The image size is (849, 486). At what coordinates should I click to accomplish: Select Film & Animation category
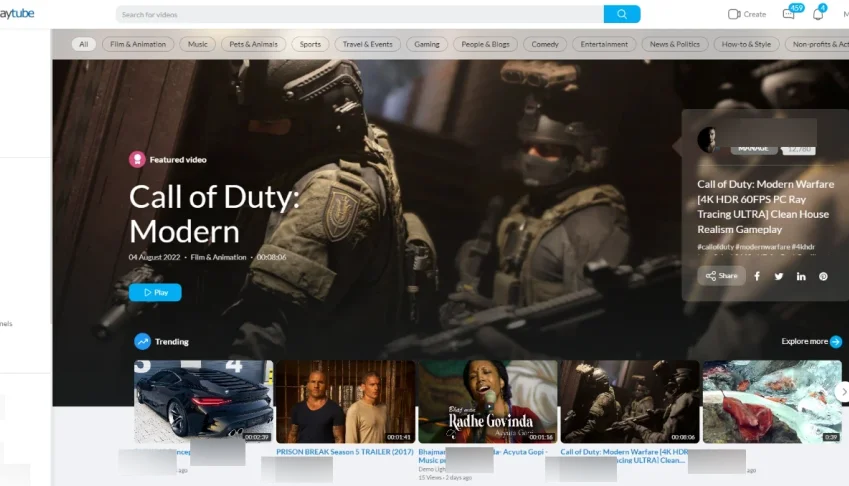[x=138, y=44]
